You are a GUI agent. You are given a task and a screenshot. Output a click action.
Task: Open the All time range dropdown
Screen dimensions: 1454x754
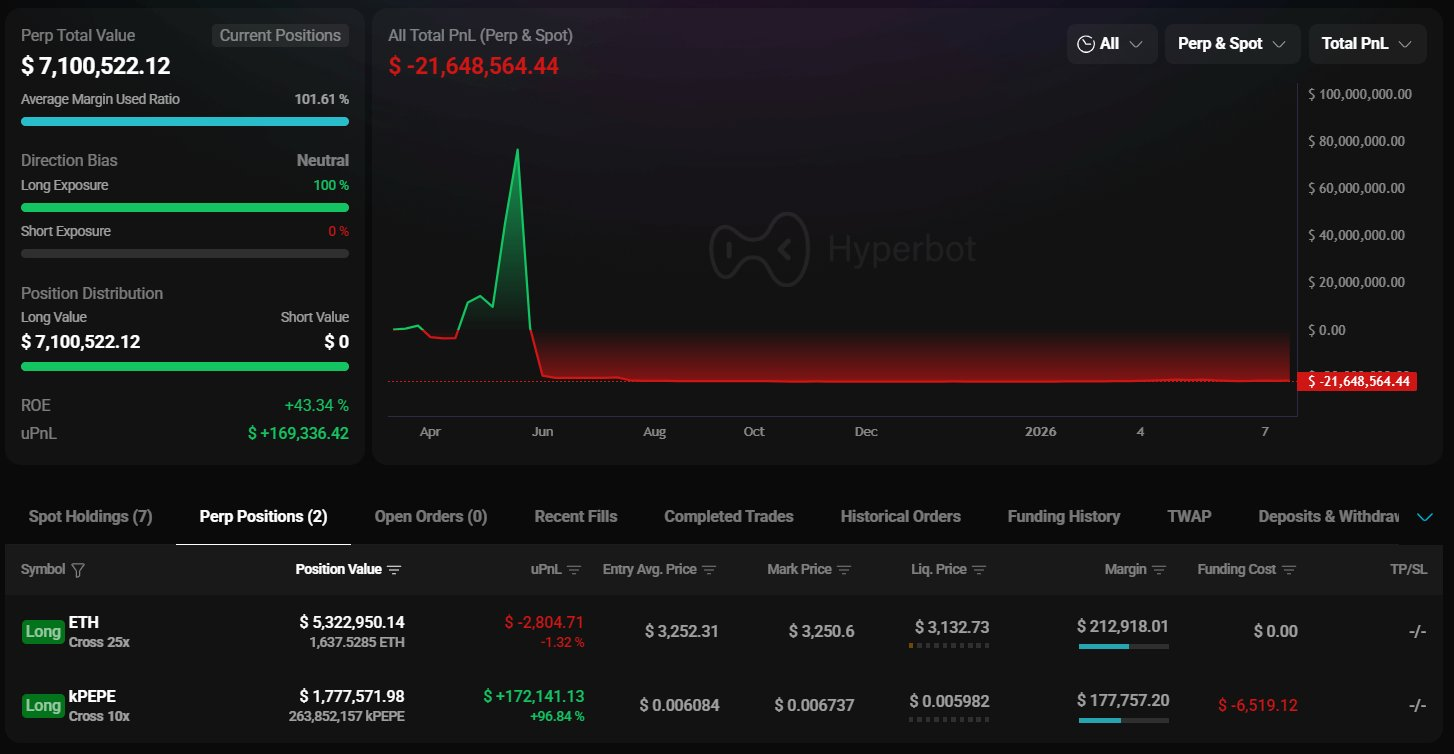[x=1111, y=44]
